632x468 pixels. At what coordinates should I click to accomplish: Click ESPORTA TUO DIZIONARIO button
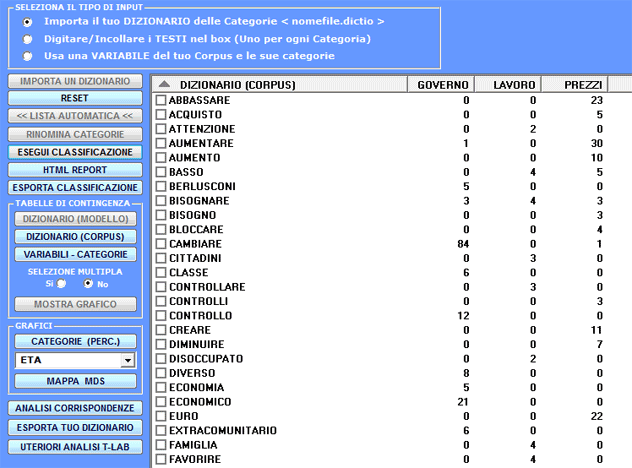pyautogui.click(x=75, y=427)
